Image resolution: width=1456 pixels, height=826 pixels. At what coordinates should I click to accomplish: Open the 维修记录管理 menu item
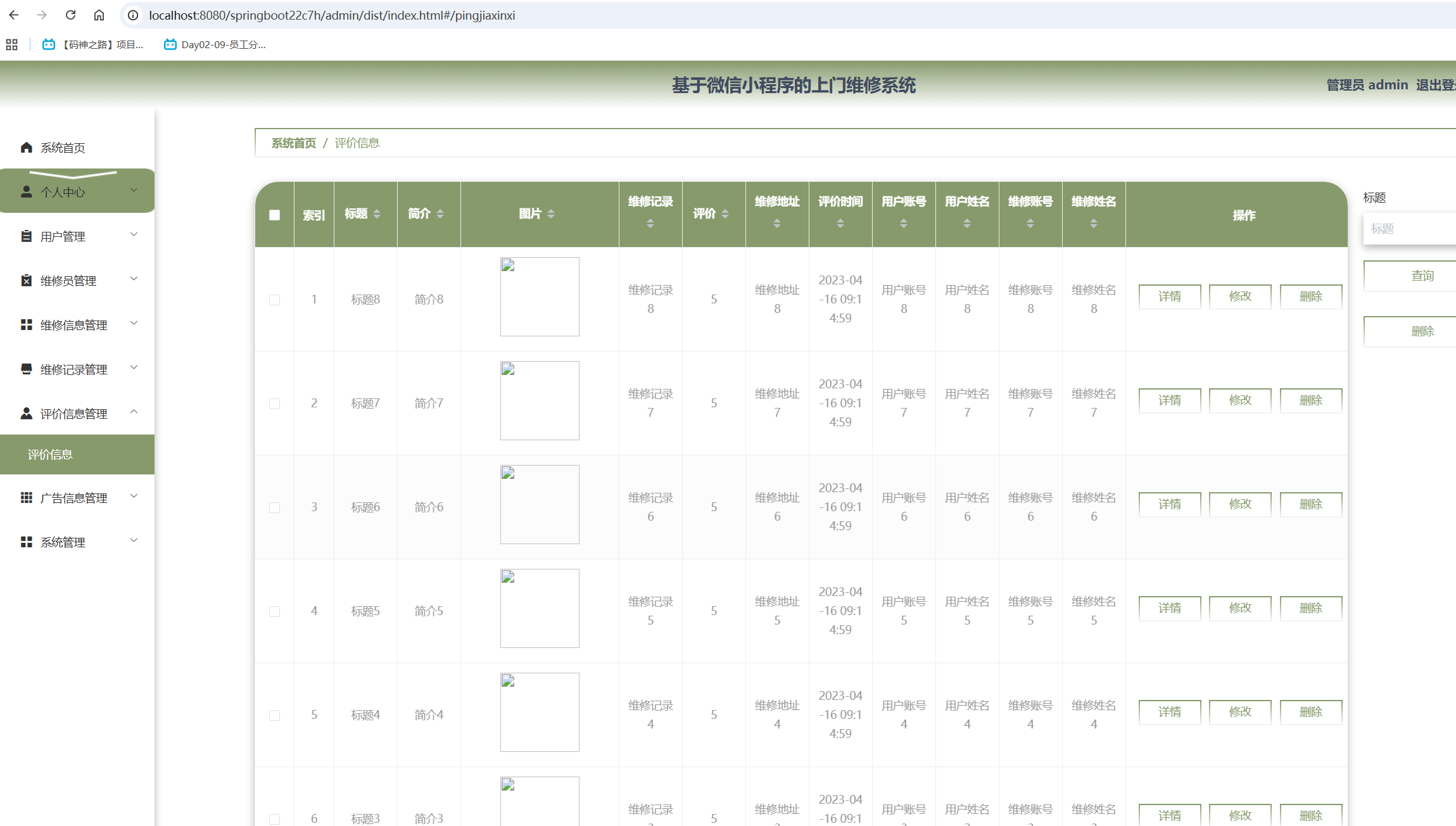[74, 369]
